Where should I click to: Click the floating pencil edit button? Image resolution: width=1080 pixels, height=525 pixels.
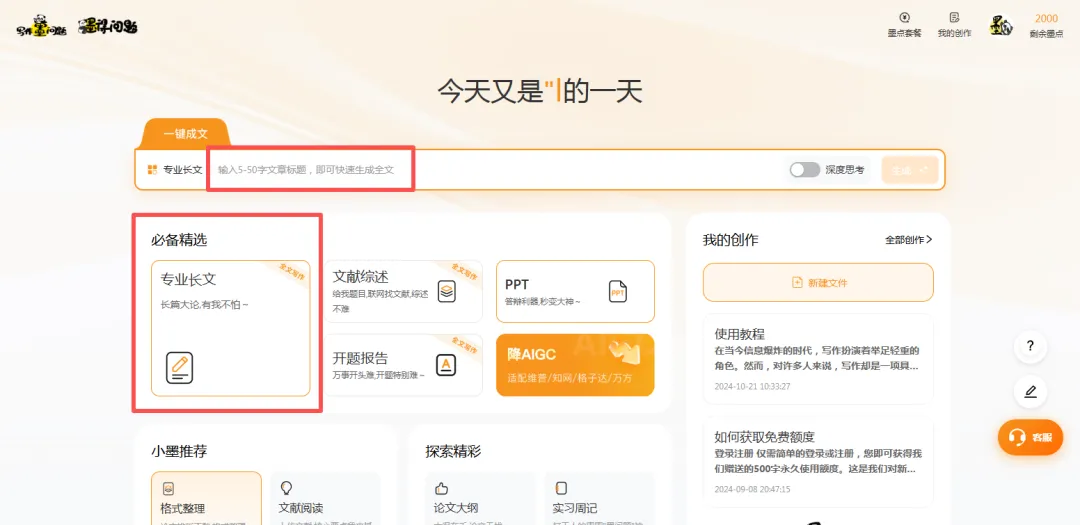point(1030,392)
